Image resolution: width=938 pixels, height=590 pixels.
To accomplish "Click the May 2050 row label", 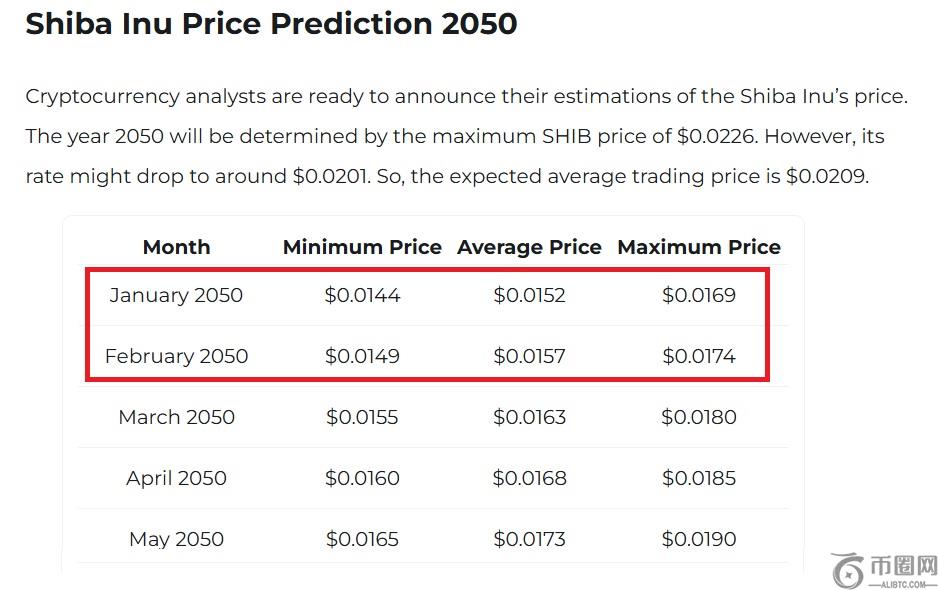I will click(x=176, y=539).
